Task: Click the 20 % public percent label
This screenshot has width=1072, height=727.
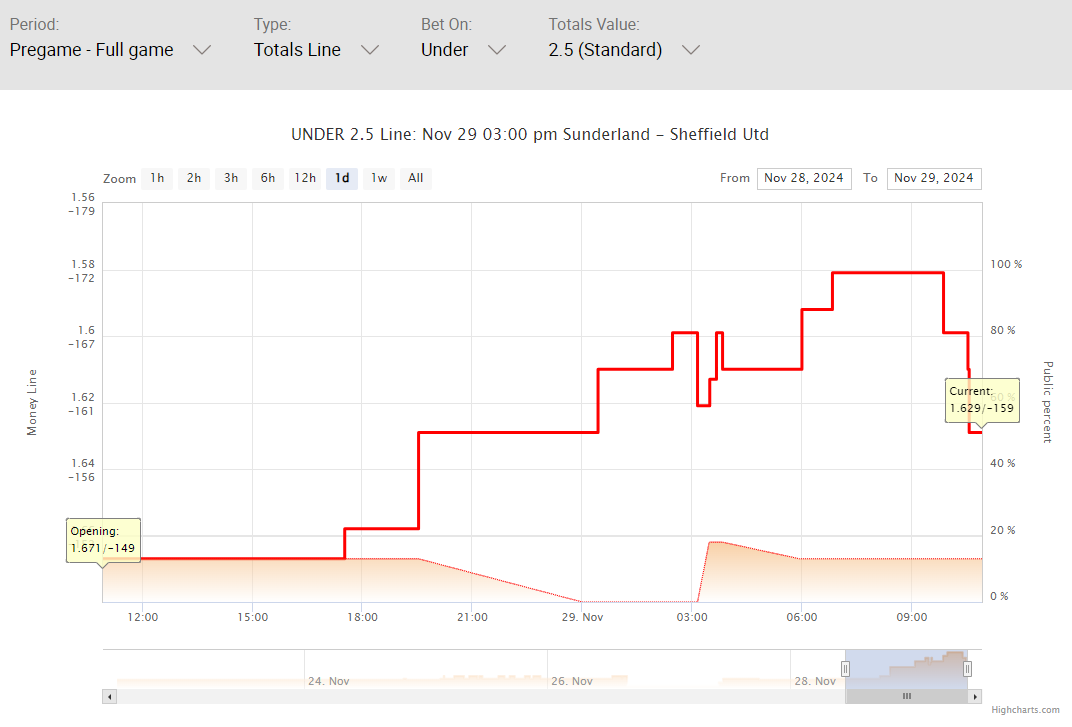Action: point(1003,531)
